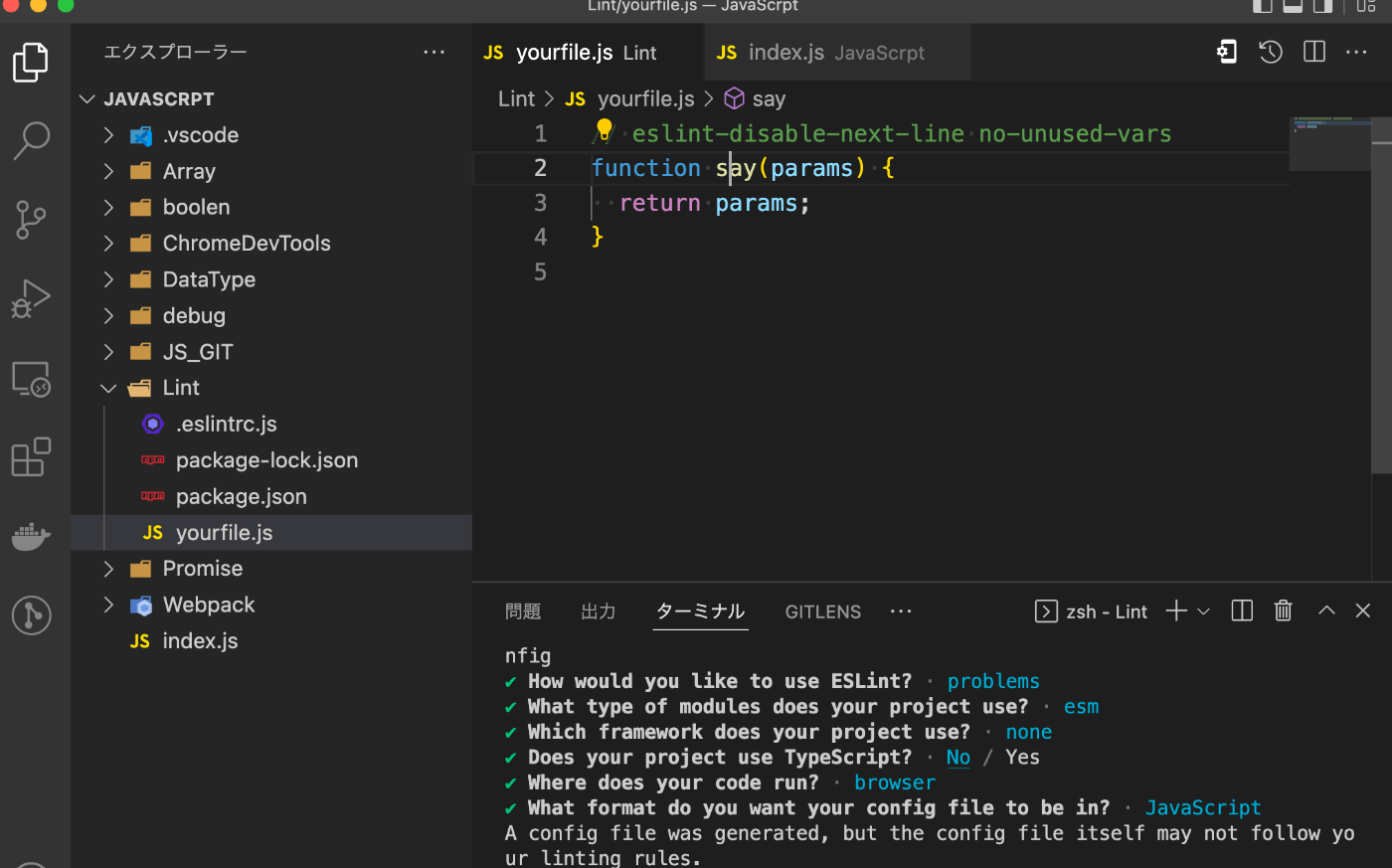Expand the Webpack folder
This screenshot has height=868, width=1392.
[109, 605]
